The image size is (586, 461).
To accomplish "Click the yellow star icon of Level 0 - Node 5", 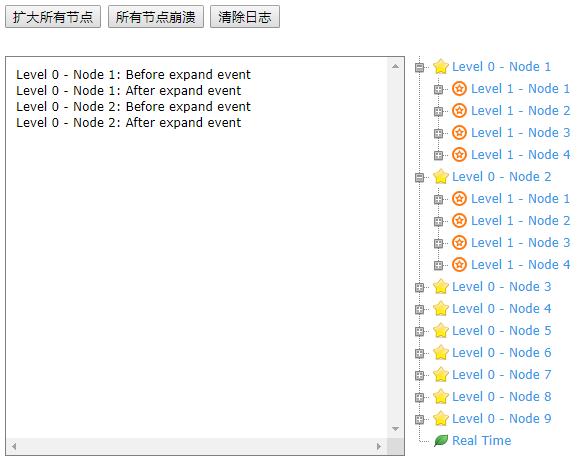I will (441, 331).
